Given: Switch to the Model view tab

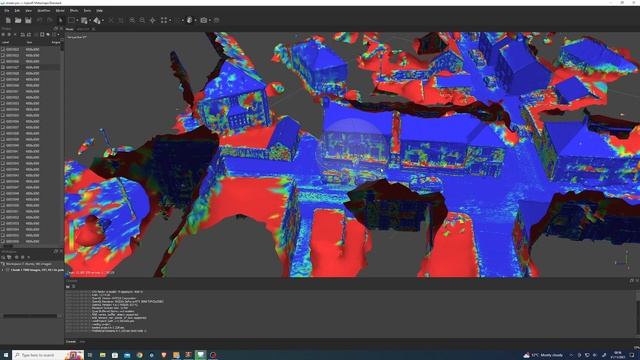Looking at the screenshot, I should 69,29.
